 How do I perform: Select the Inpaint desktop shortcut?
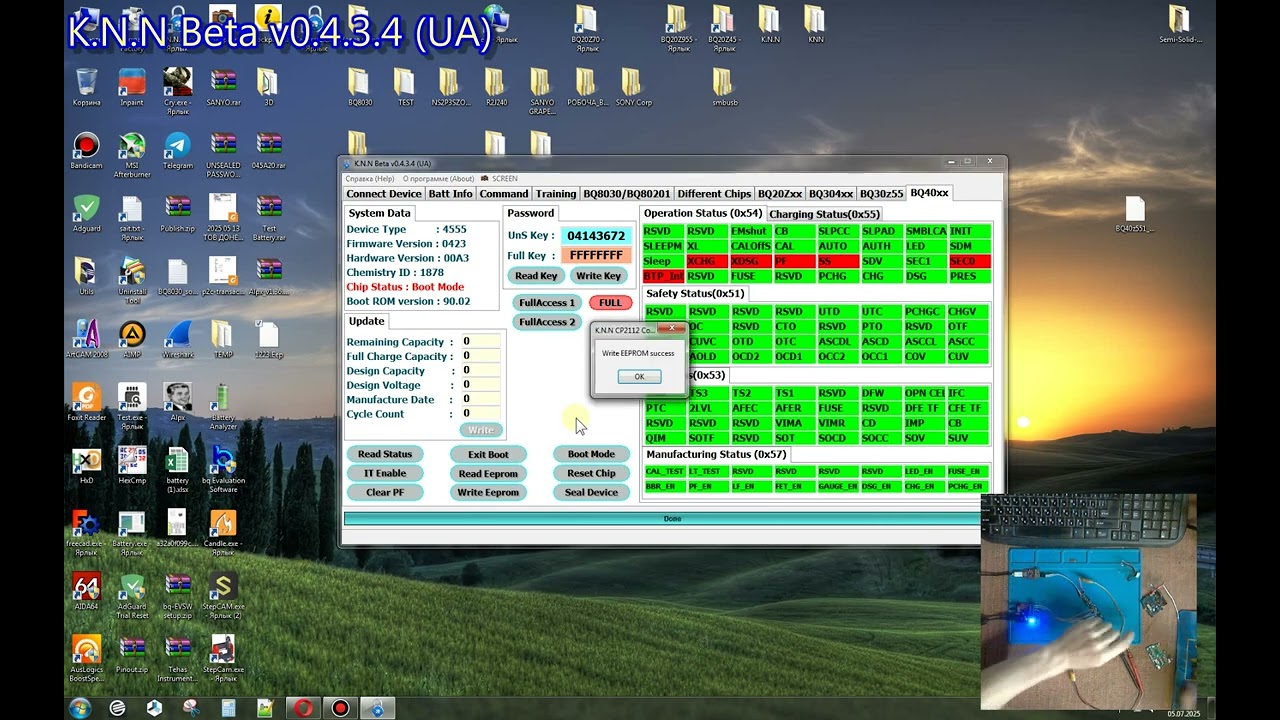click(x=132, y=87)
